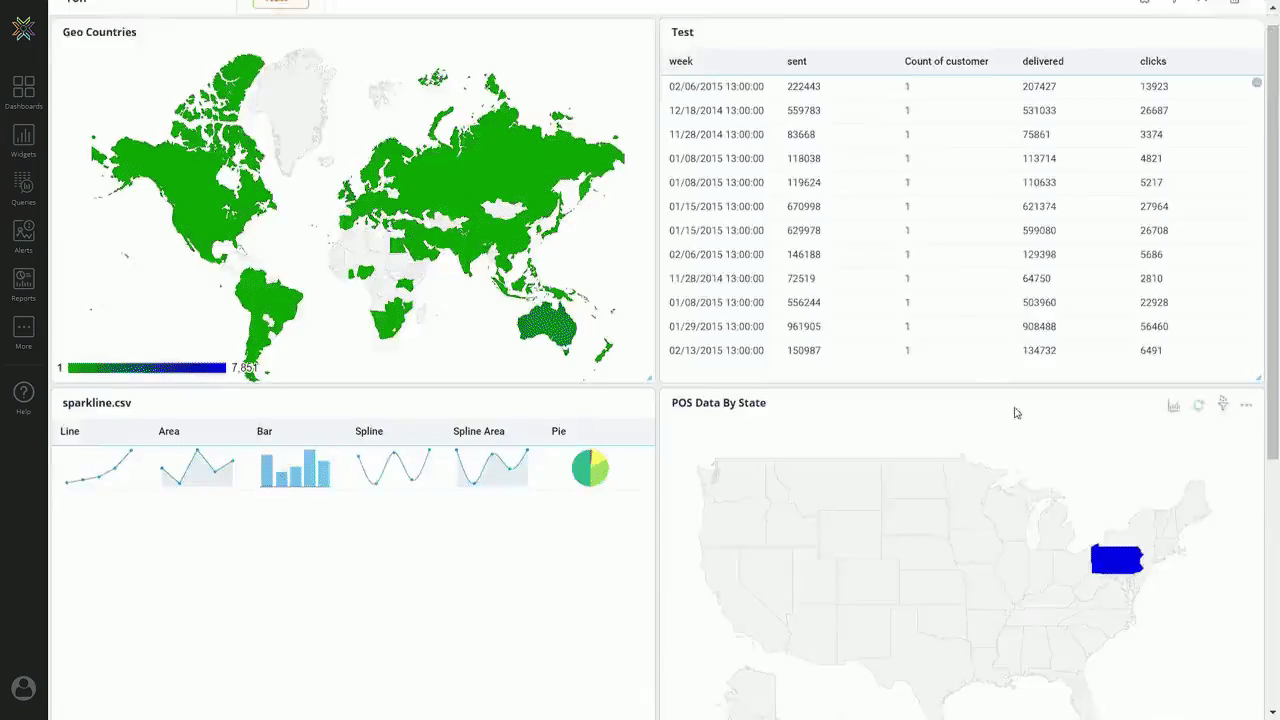Screen dimensions: 1280x720
Task: Sort table by the sent column header
Action: pyautogui.click(x=796, y=61)
